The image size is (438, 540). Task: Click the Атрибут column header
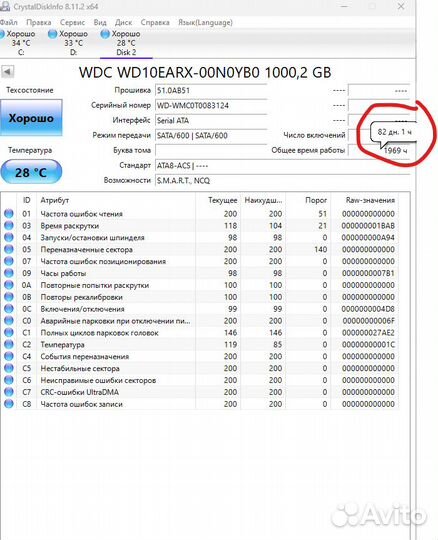(x=116, y=200)
